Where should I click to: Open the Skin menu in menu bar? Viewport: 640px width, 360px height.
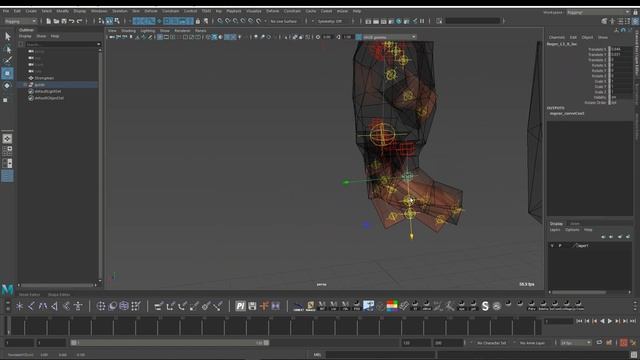[136, 11]
